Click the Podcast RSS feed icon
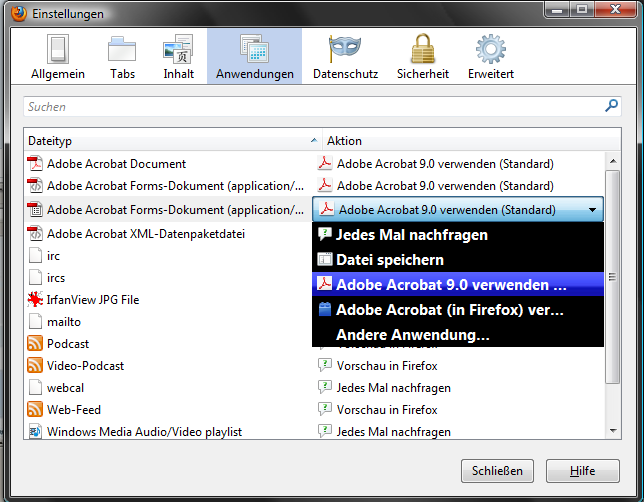The width and height of the screenshot is (644, 502). (35, 343)
